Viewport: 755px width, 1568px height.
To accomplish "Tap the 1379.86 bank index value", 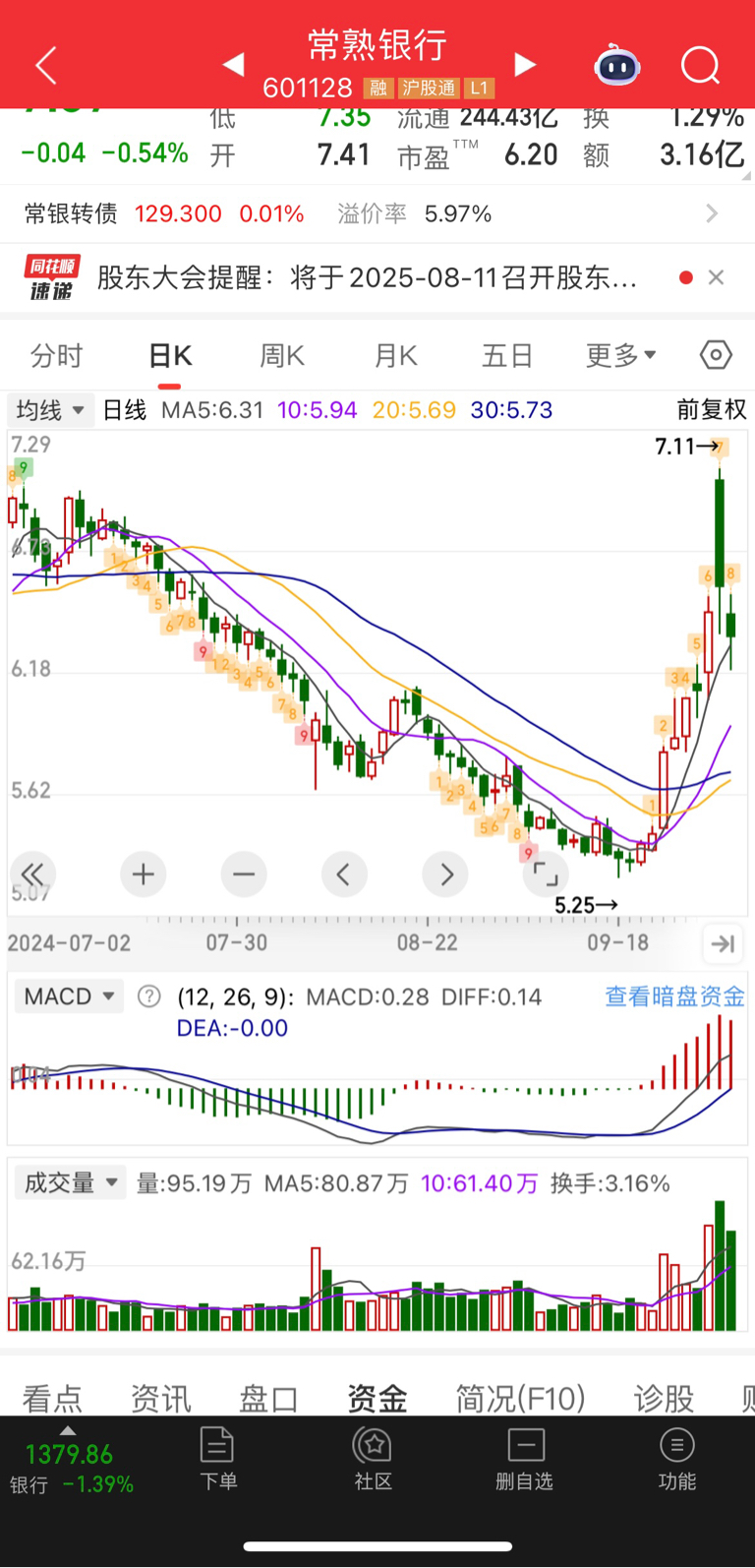I will (69, 1454).
